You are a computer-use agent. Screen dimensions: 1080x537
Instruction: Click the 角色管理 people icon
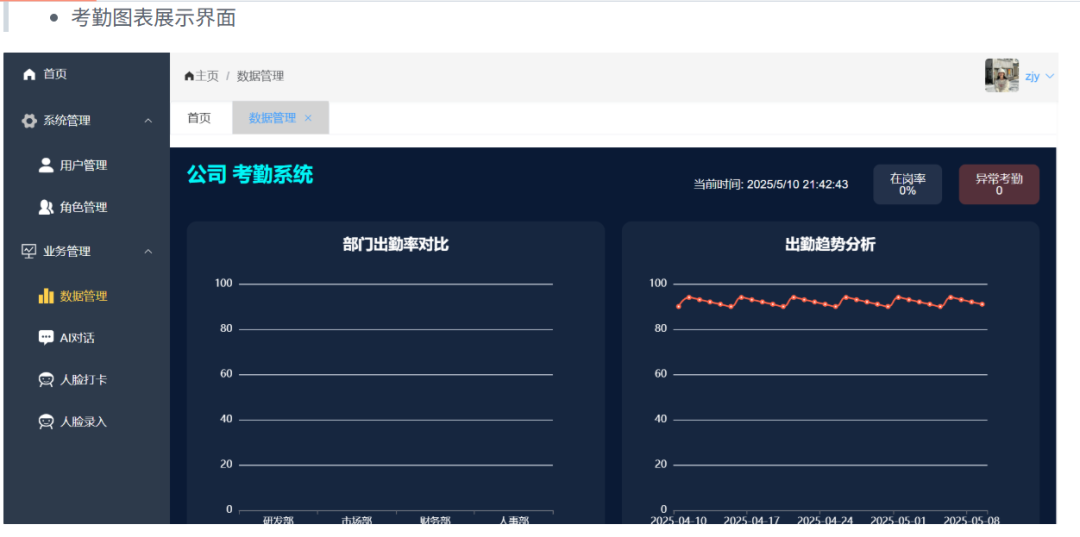(46, 207)
